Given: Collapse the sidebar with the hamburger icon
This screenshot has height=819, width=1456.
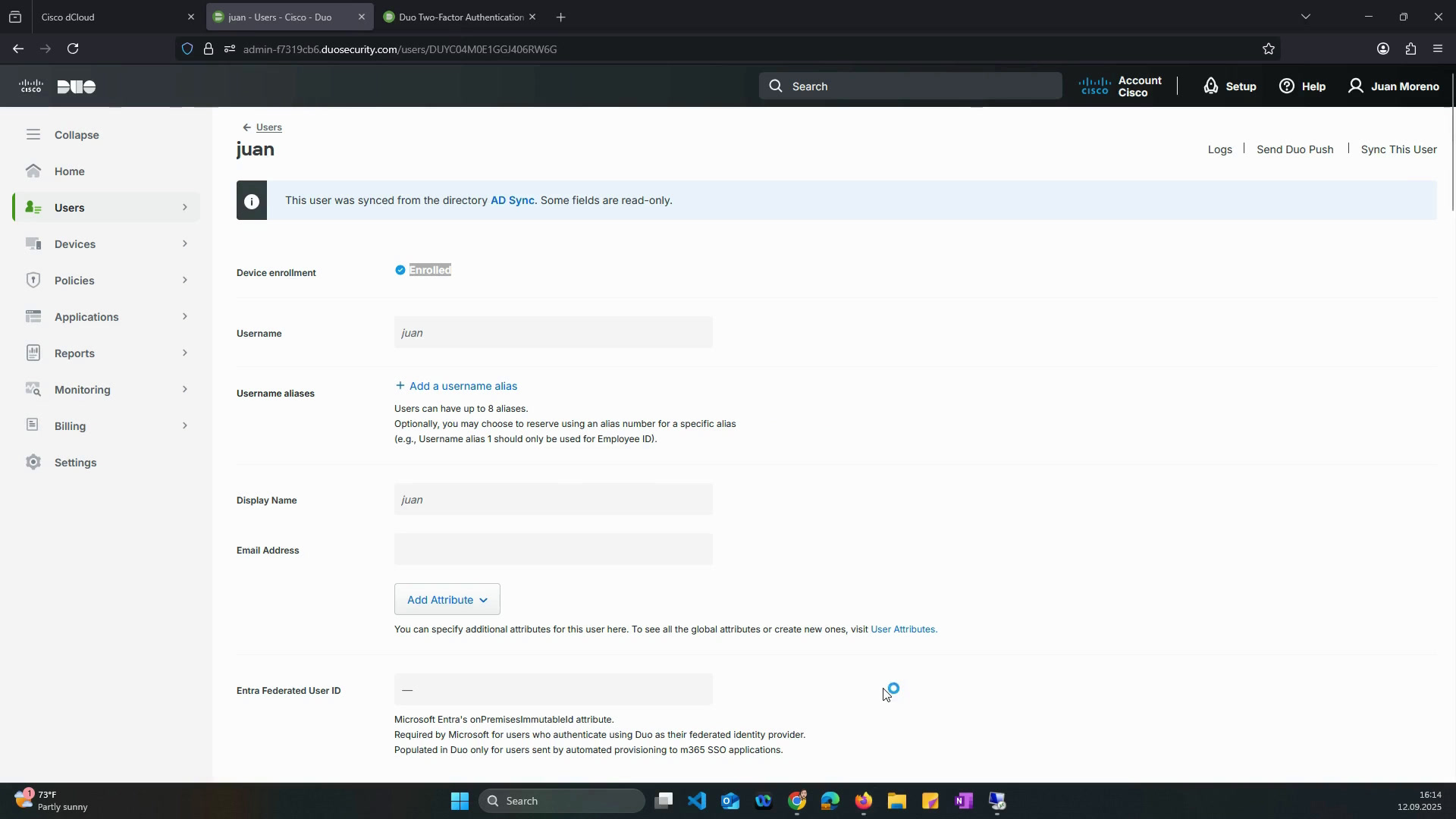Looking at the screenshot, I should 33,135.
